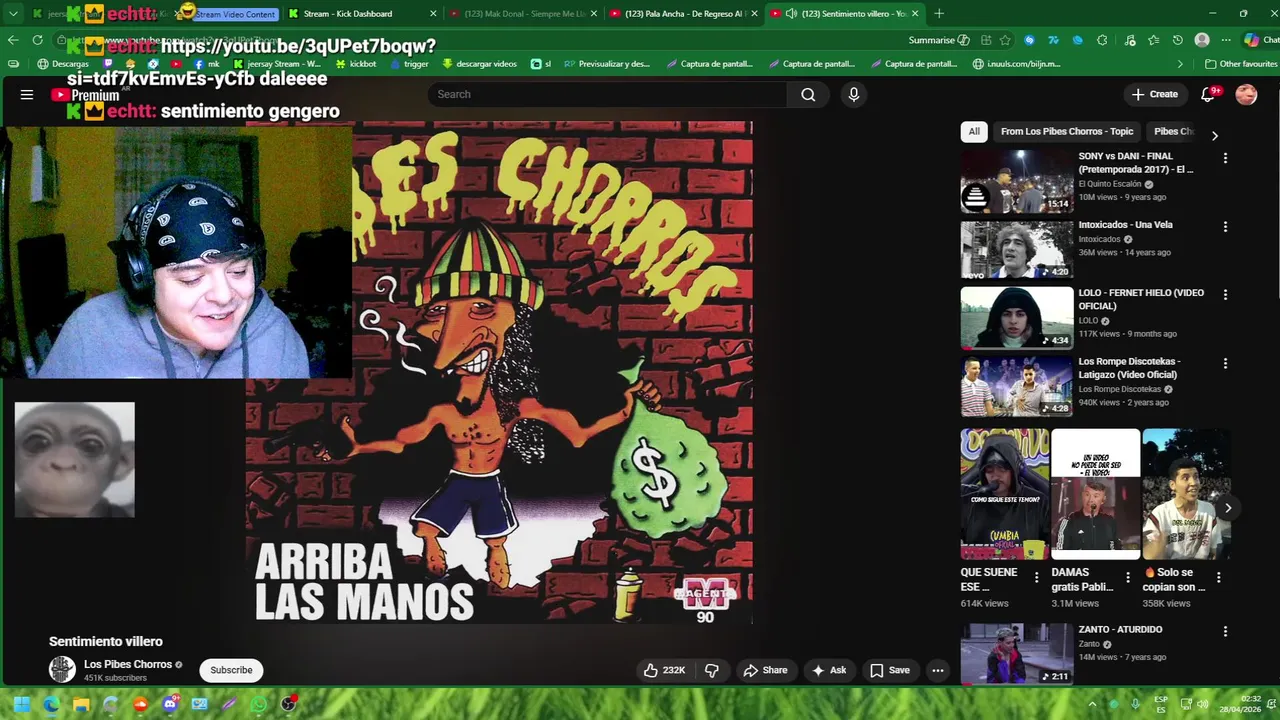The image size is (1280, 720).
Task: Open YouTube notifications bell
Action: 1208,94
